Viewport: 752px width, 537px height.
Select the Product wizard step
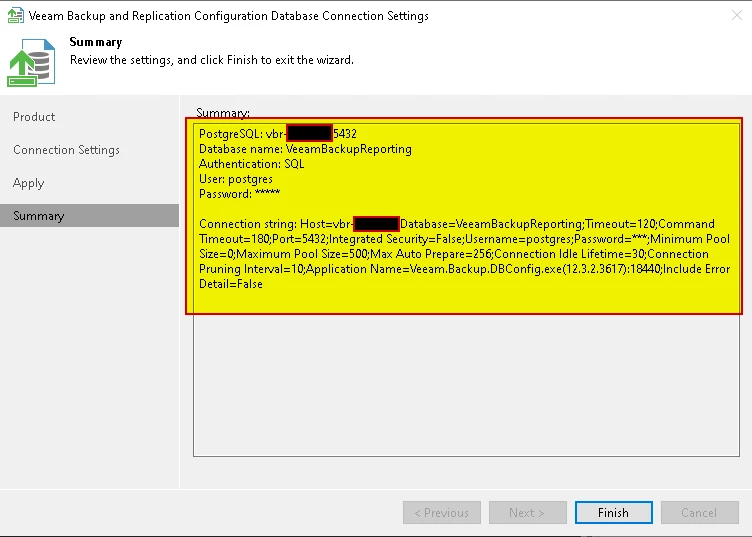click(34, 117)
